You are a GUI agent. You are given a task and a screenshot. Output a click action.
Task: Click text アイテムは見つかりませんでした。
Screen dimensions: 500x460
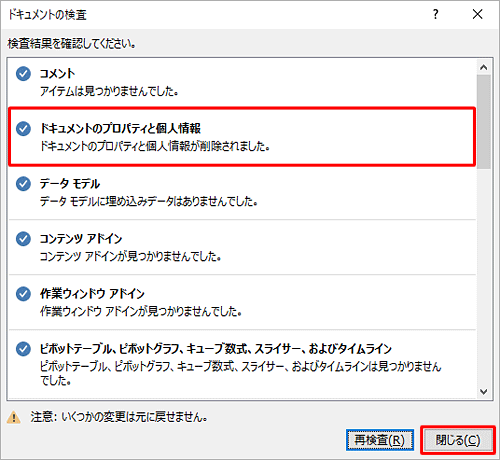[x=109, y=91]
